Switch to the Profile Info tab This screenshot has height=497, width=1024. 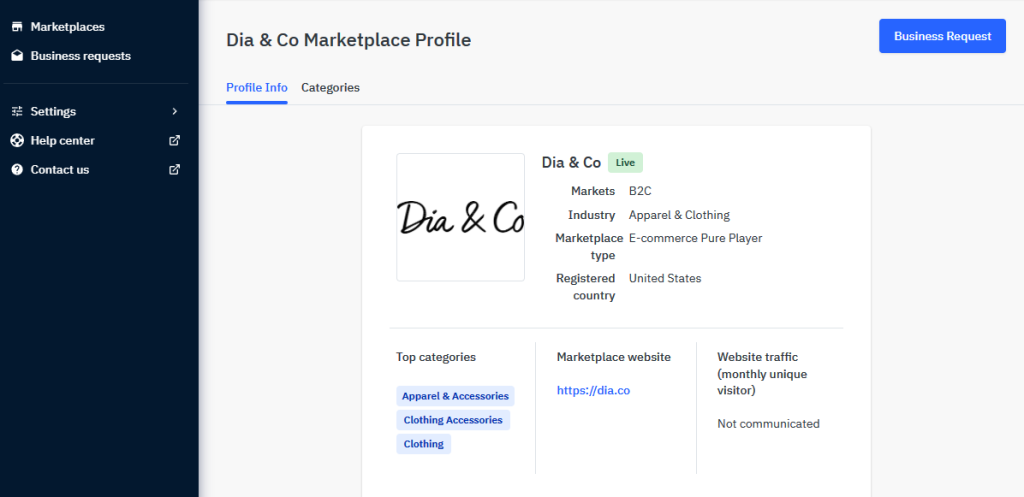coord(257,88)
